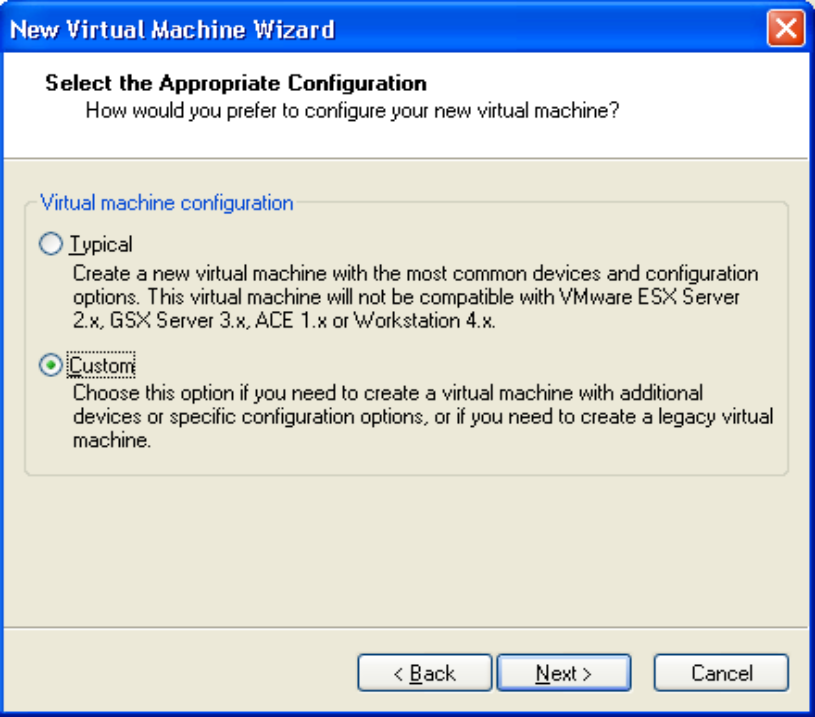This screenshot has height=717, width=815.
Task: Click the 'specific configuration options' description line
Action: pyautogui.click(x=422, y=416)
